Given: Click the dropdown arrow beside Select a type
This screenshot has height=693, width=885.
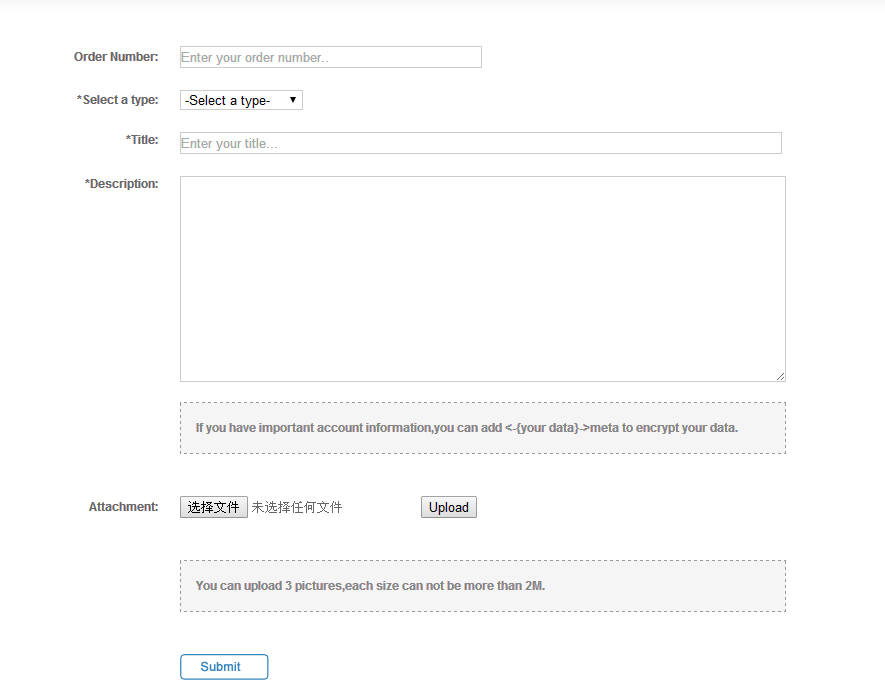Looking at the screenshot, I should point(293,100).
